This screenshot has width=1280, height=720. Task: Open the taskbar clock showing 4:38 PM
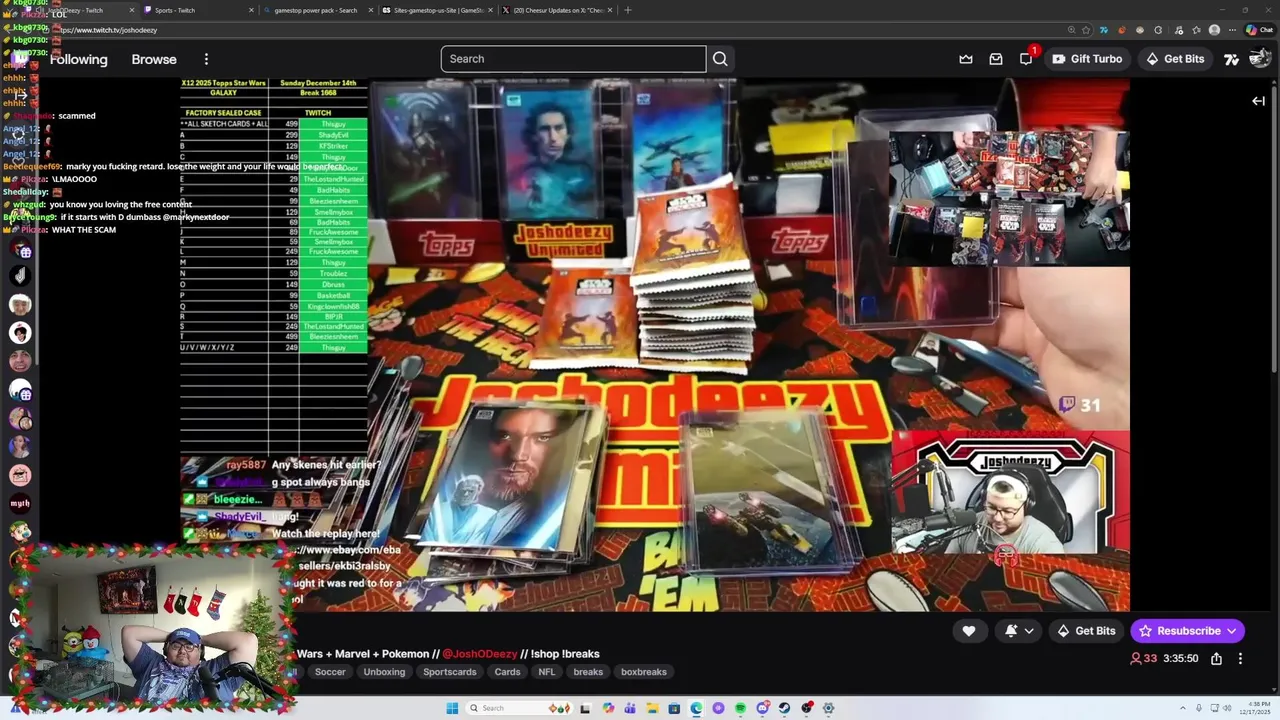pyautogui.click(x=1256, y=708)
